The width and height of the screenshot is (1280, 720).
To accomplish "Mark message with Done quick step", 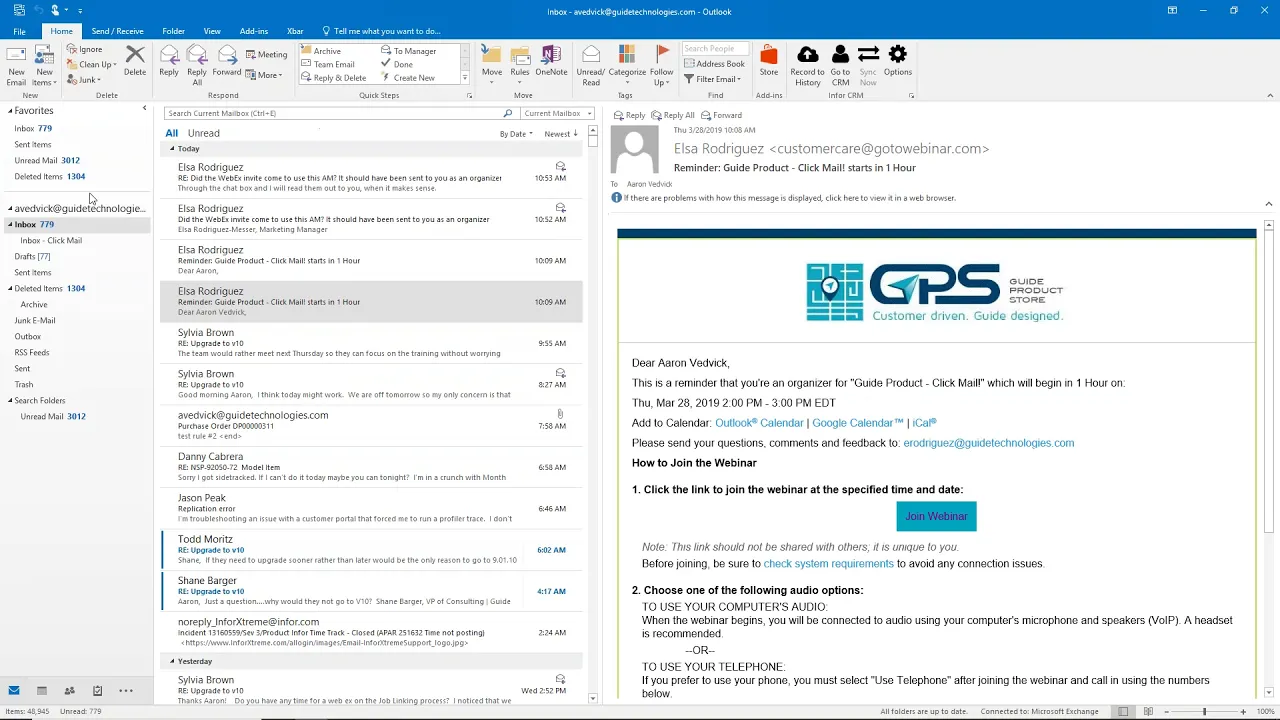I will pyautogui.click(x=397, y=64).
